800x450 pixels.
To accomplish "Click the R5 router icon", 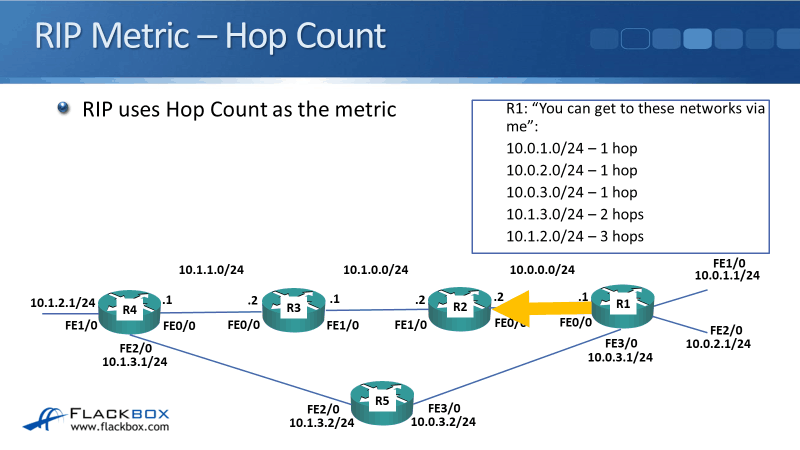I will point(382,402).
